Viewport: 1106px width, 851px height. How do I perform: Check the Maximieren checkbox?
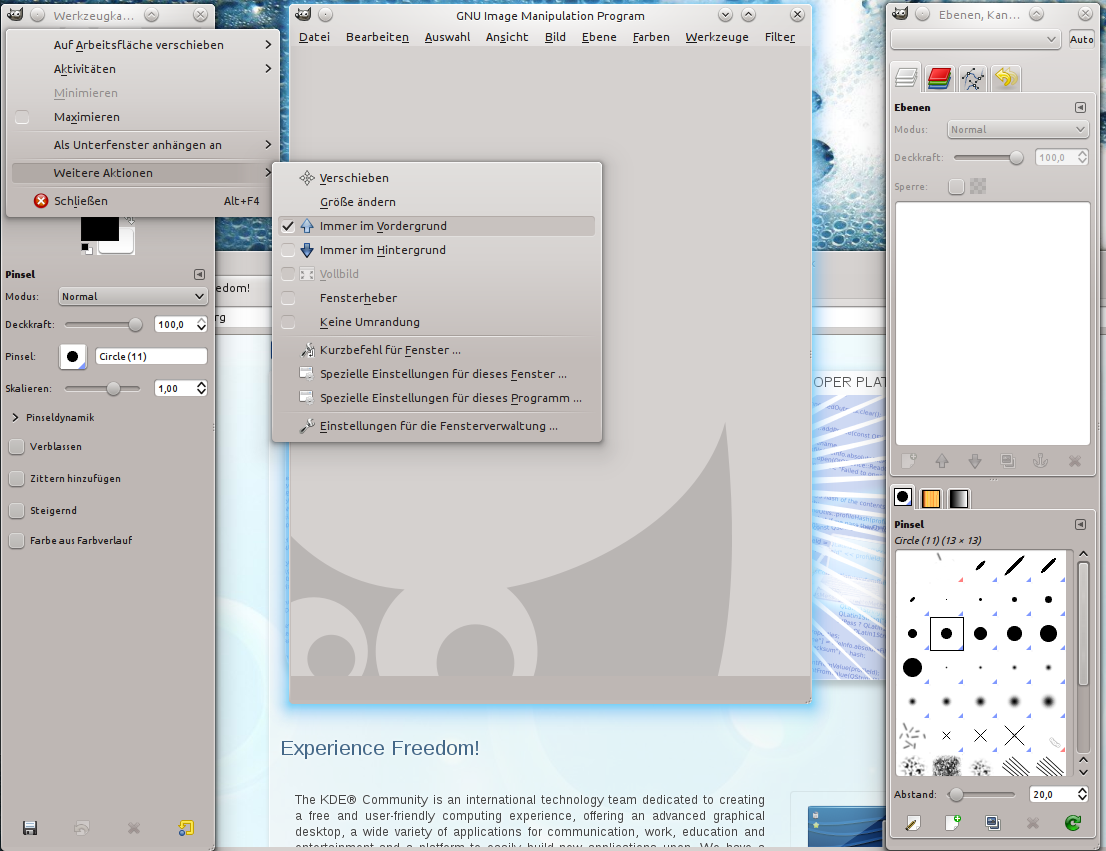[x=22, y=117]
